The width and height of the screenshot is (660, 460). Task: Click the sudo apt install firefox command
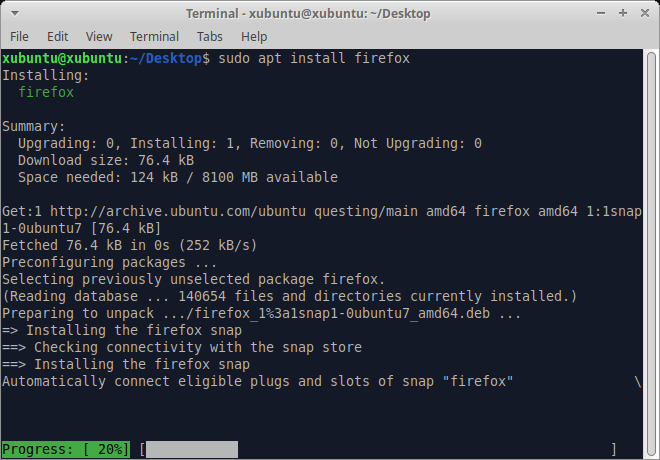pos(310,59)
